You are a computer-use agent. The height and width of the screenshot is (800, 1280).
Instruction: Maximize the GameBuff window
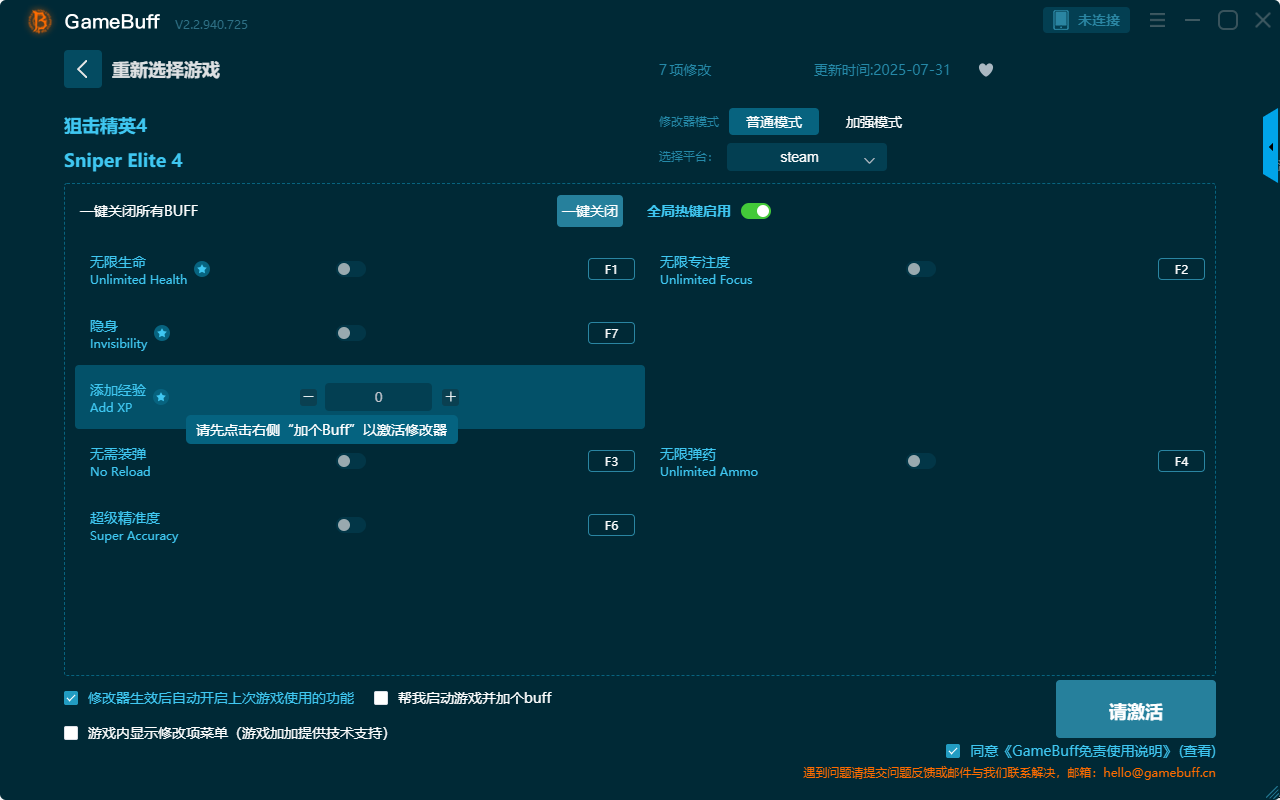coord(1228,20)
